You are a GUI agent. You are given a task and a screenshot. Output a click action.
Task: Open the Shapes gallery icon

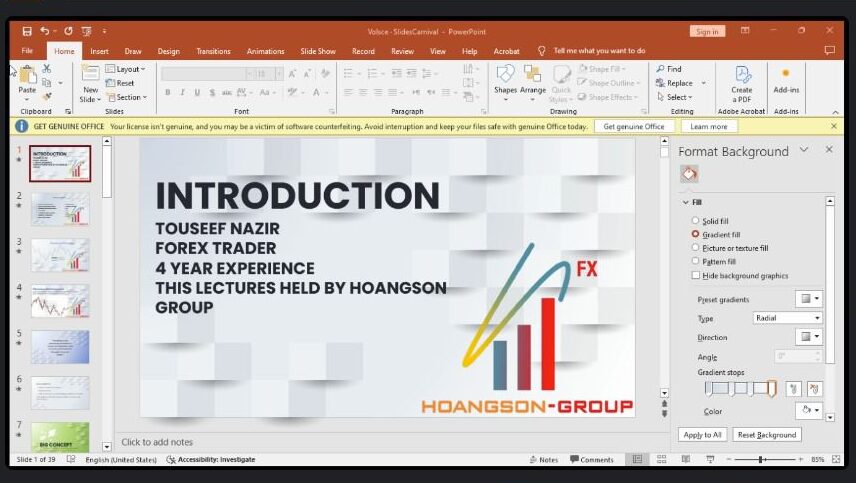pos(505,75)
